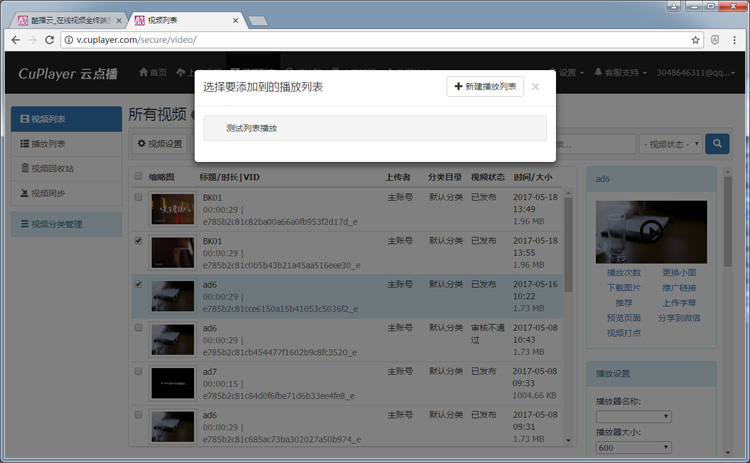The height and width of the screenshot is (463, 750).
Task: Expand the 播放器大小 600 dropdown
Action: coord(633,448)
